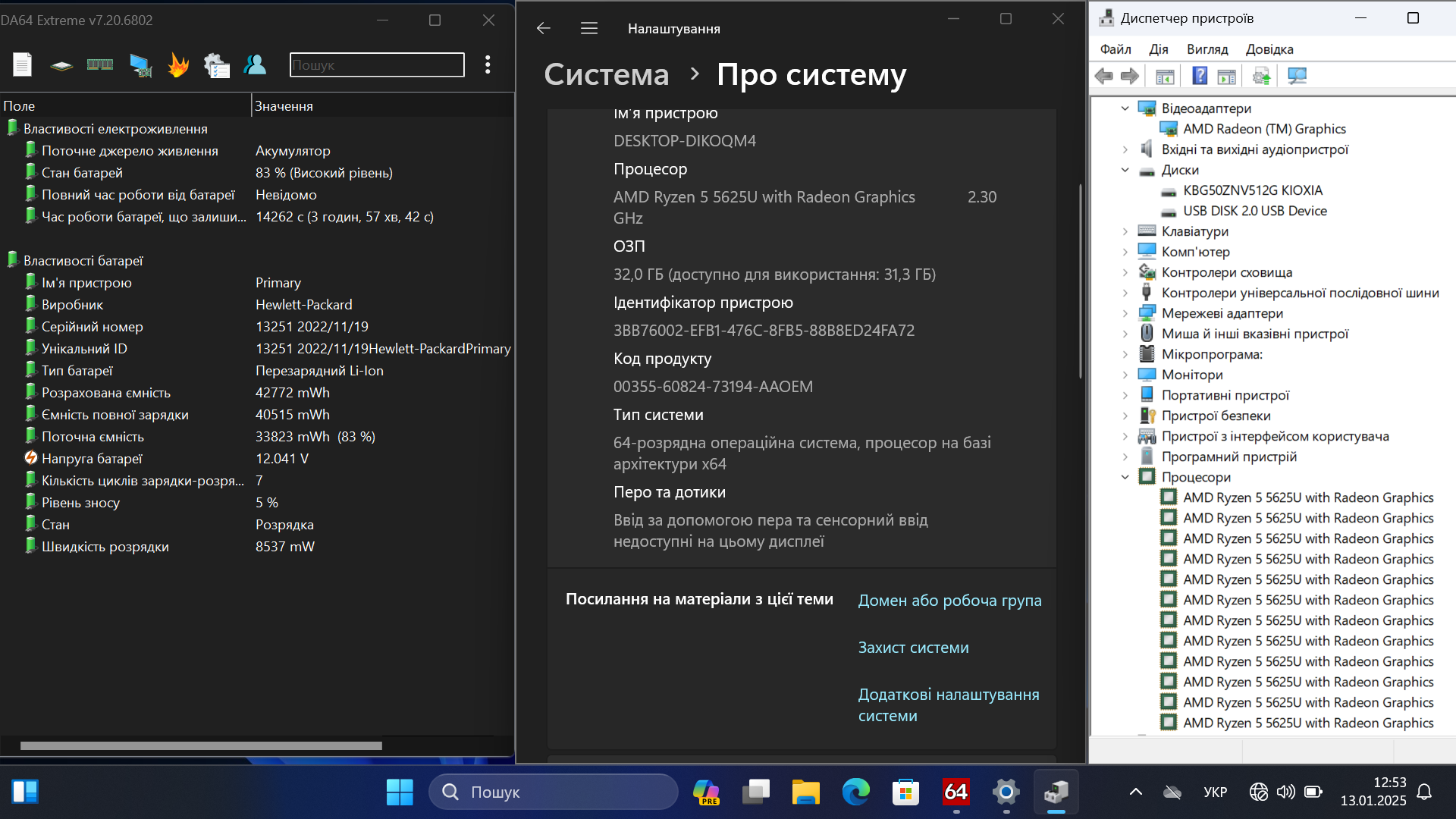Image resolution: width=1456 pixels, height=819 pixels.
Task: Open Додаткові налаштування системи link
Action: [x=949, y=705]
